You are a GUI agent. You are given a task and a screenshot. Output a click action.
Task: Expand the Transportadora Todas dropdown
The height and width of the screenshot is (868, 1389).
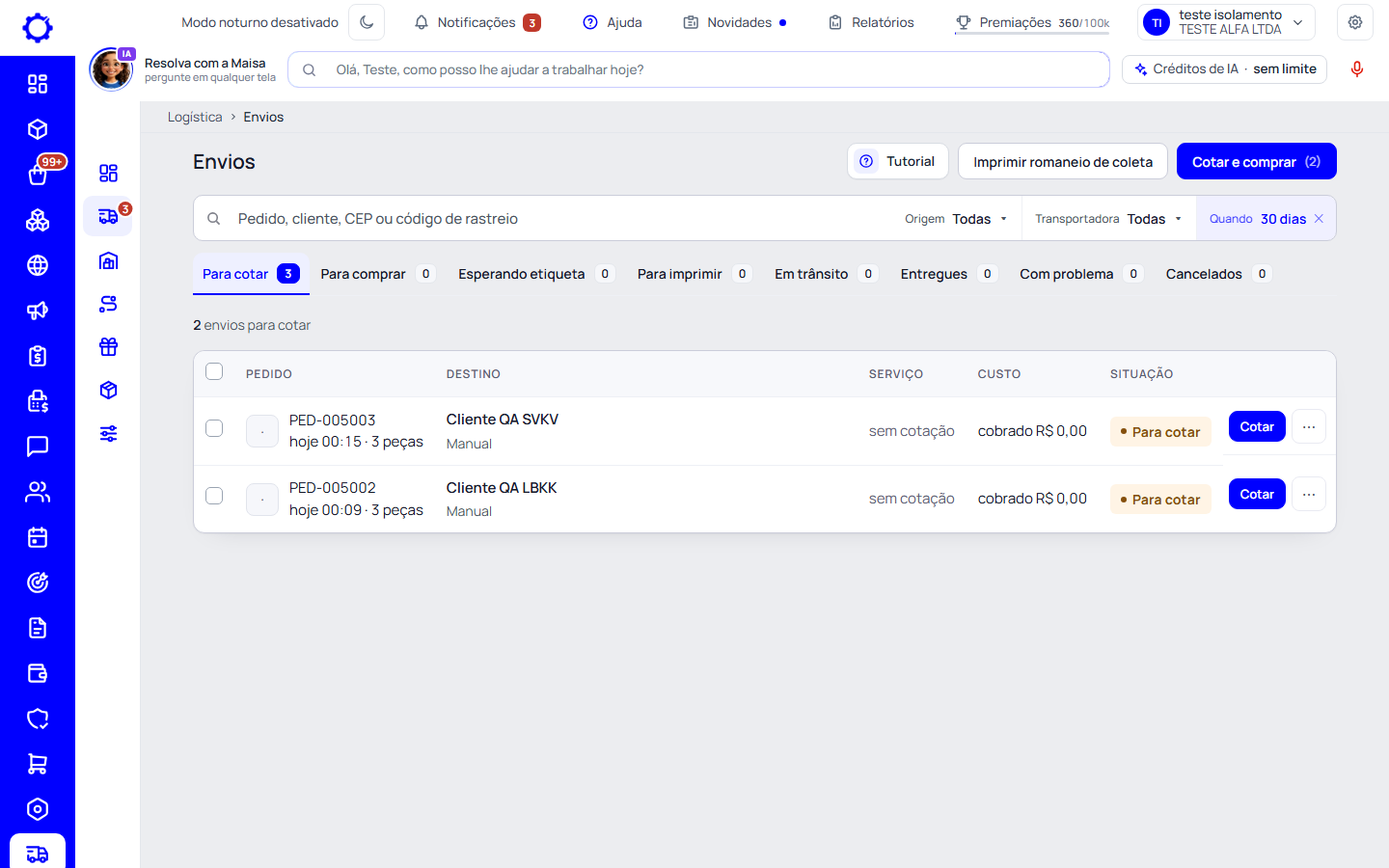(x=1108, y=219)
